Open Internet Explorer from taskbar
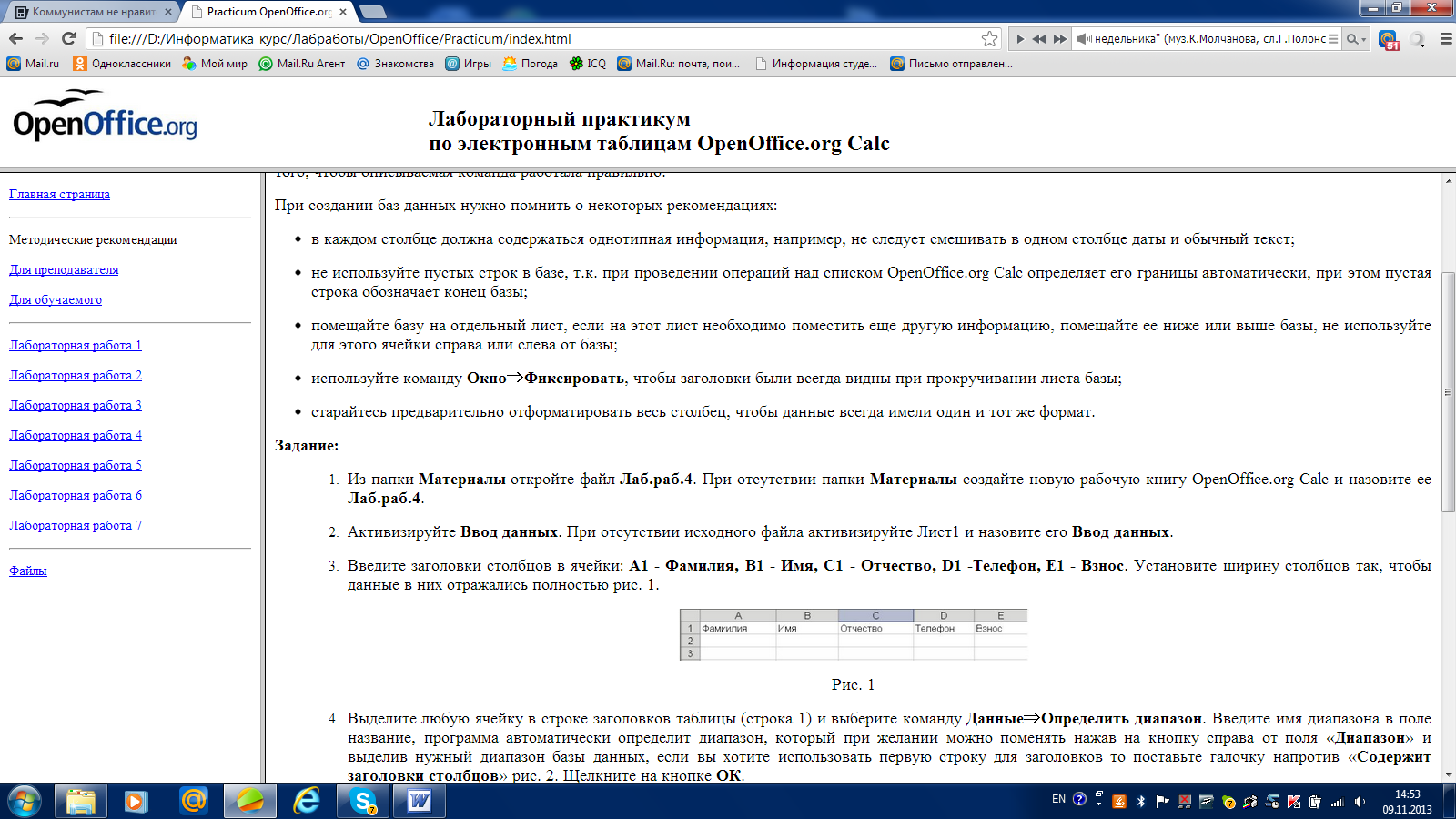 pyautogui.click(x=307, y=801)
